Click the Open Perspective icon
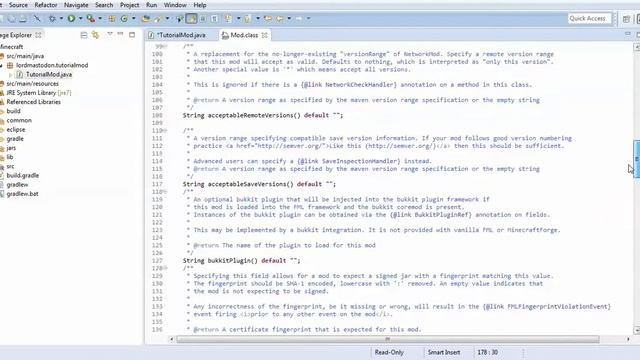The height and width of the screenshot is (360, 640). coord(626,19)
